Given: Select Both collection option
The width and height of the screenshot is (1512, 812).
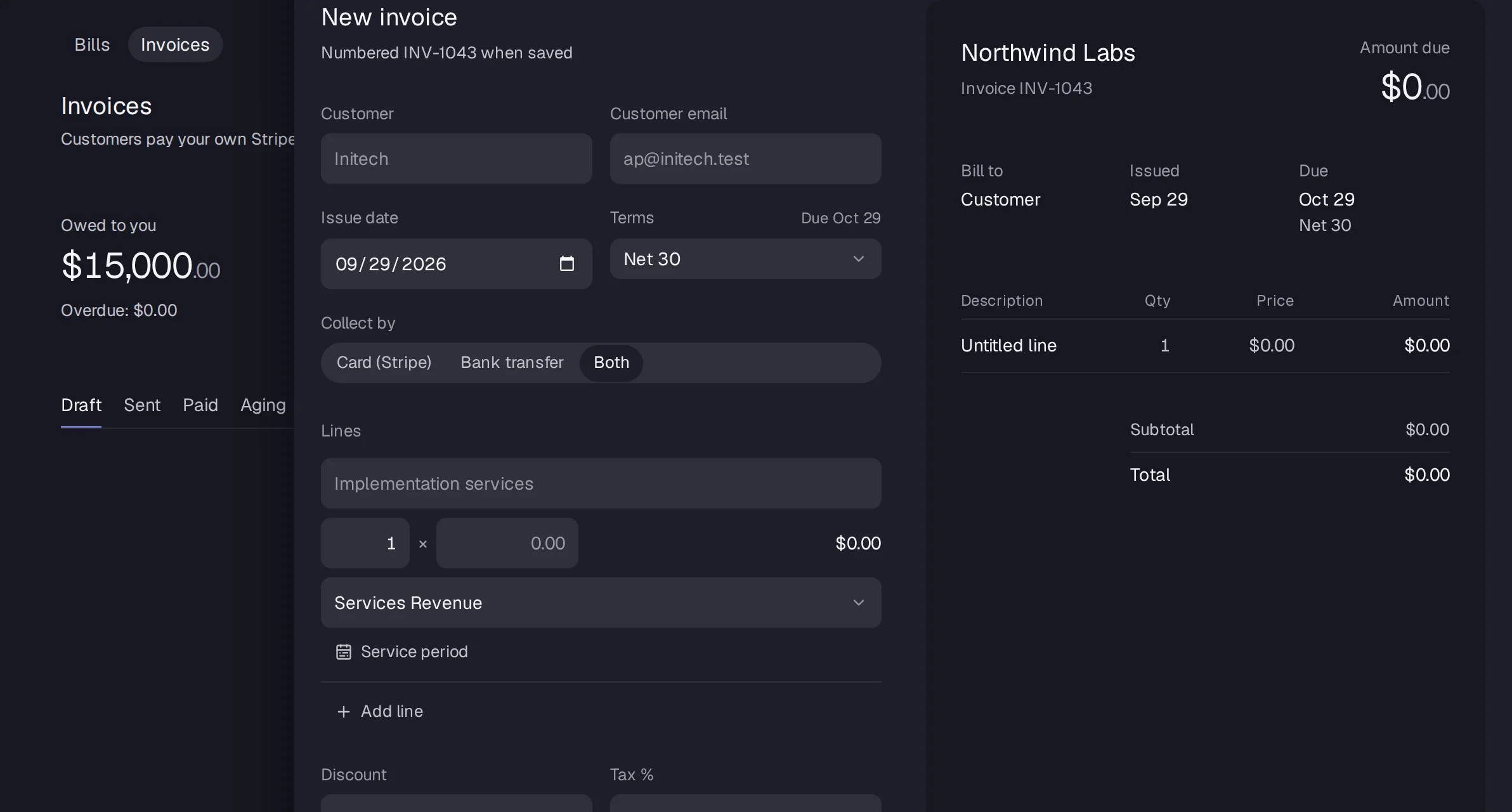Looking at the screenshot, I should click(x=611, y=362).
